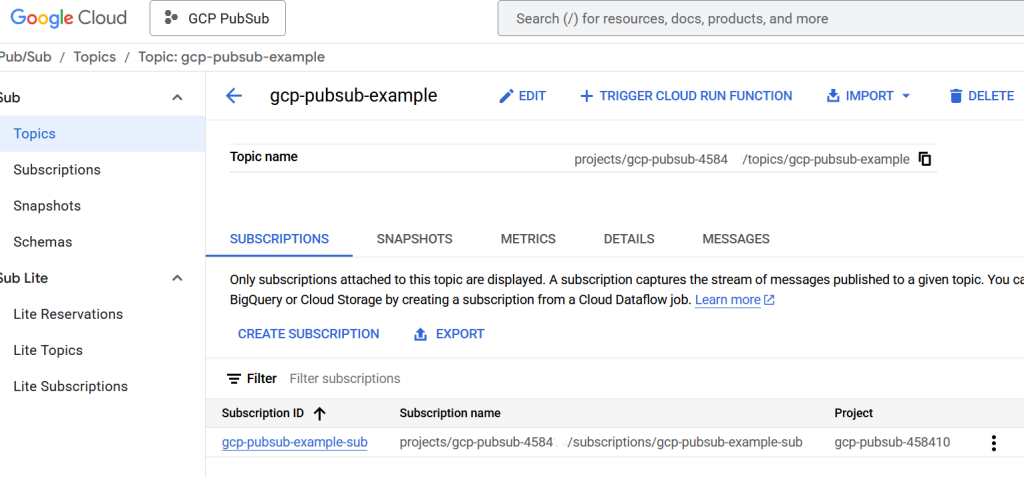This screenshot has width=1024, height=478.
Task: Open the gcp-pubsub-example-sub subscription link
Action: tap(294, 442)
